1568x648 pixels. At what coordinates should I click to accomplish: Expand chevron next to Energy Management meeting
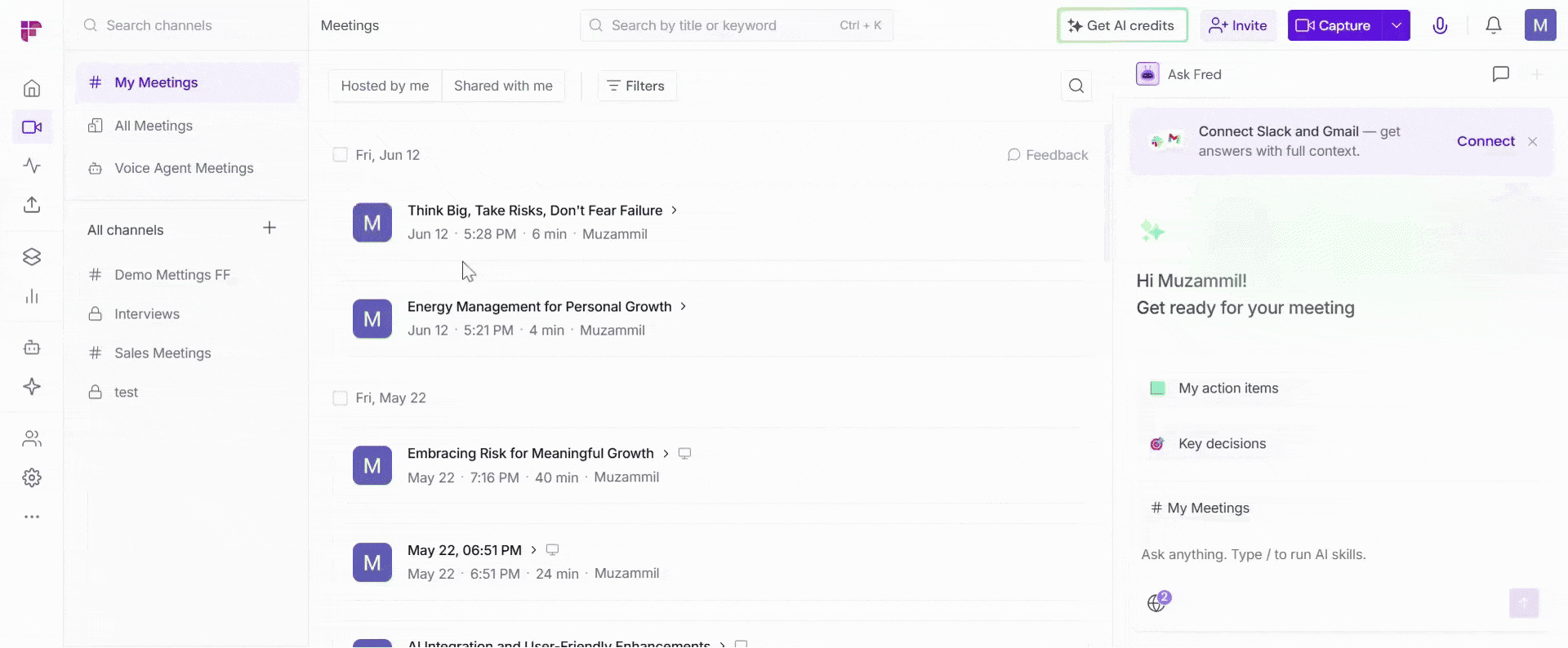coord(683,307)
